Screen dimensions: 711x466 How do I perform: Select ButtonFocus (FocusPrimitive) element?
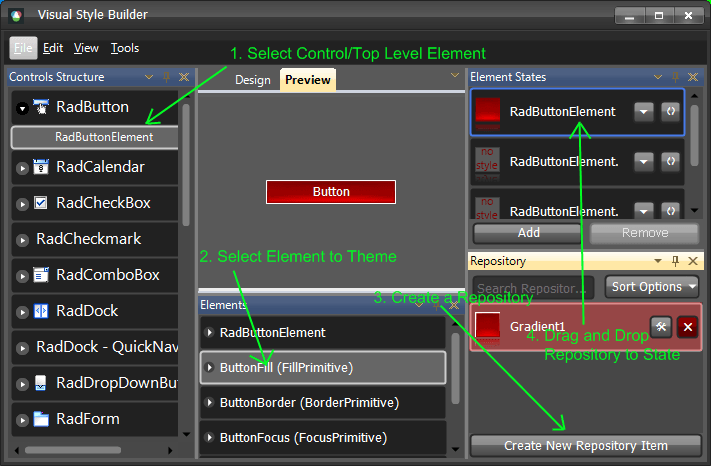[323, 437]
